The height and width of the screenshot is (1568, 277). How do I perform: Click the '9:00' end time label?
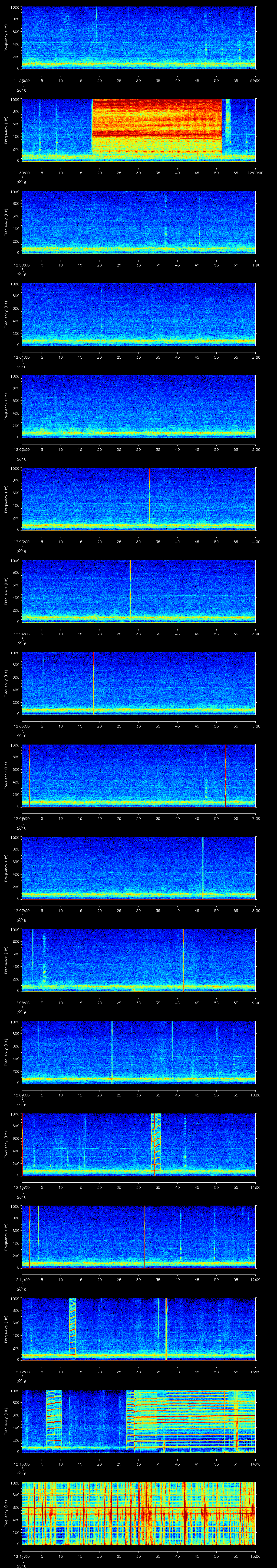pyautogui.click(x=256, y=1003)
